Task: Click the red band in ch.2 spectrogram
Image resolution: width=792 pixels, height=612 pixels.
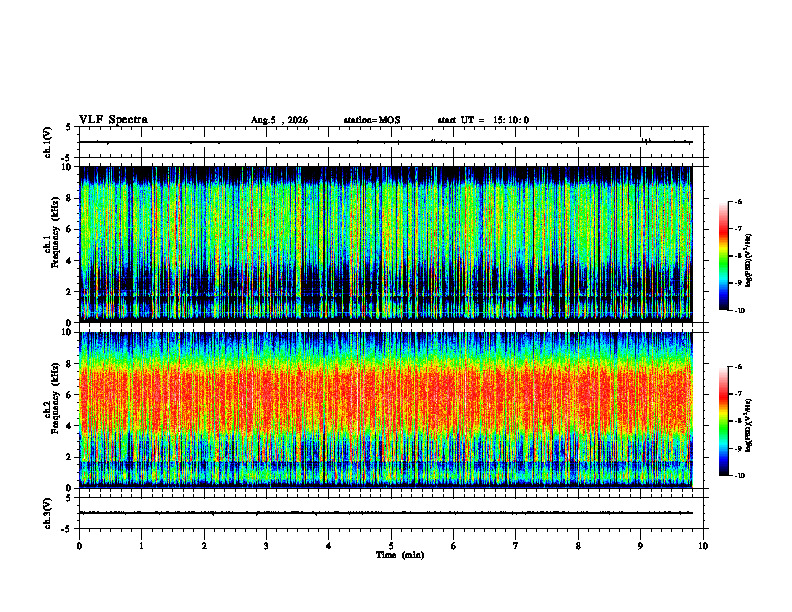Action: [385, 399]
